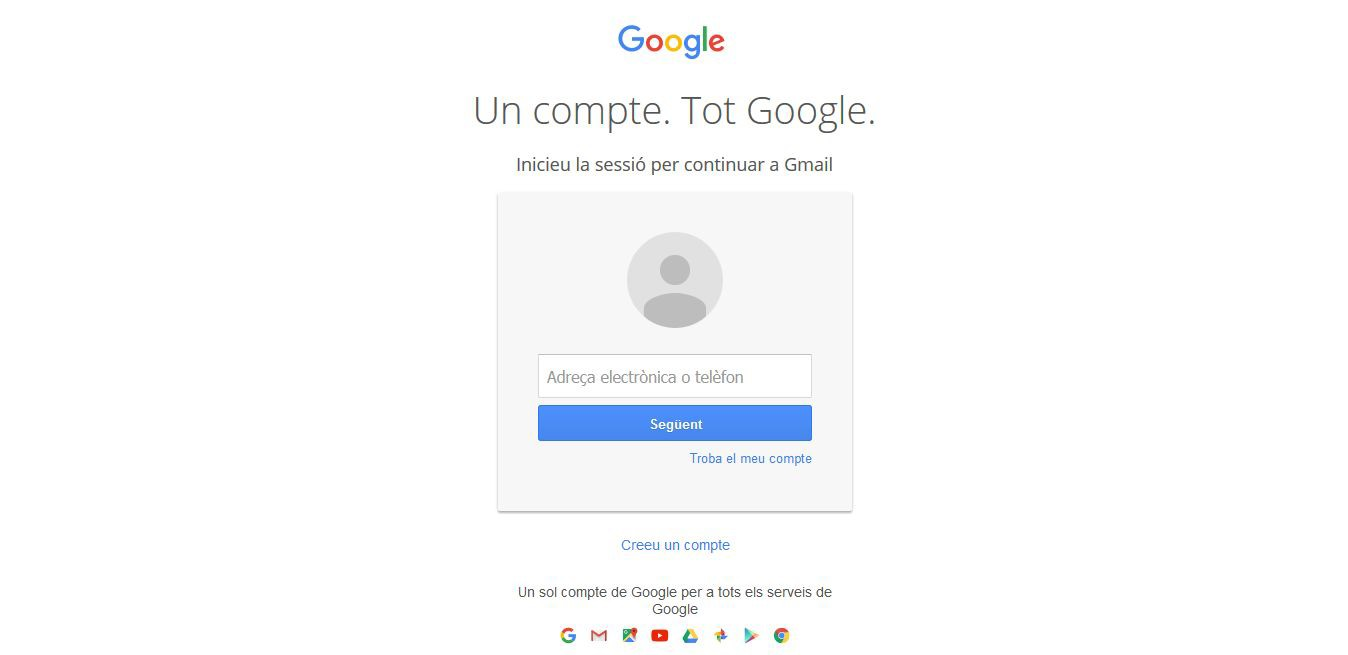1348x655 pixels.
Task: Focus the 'Adreça electrònica o telèfon' field
Action: [x=675, y=376]
